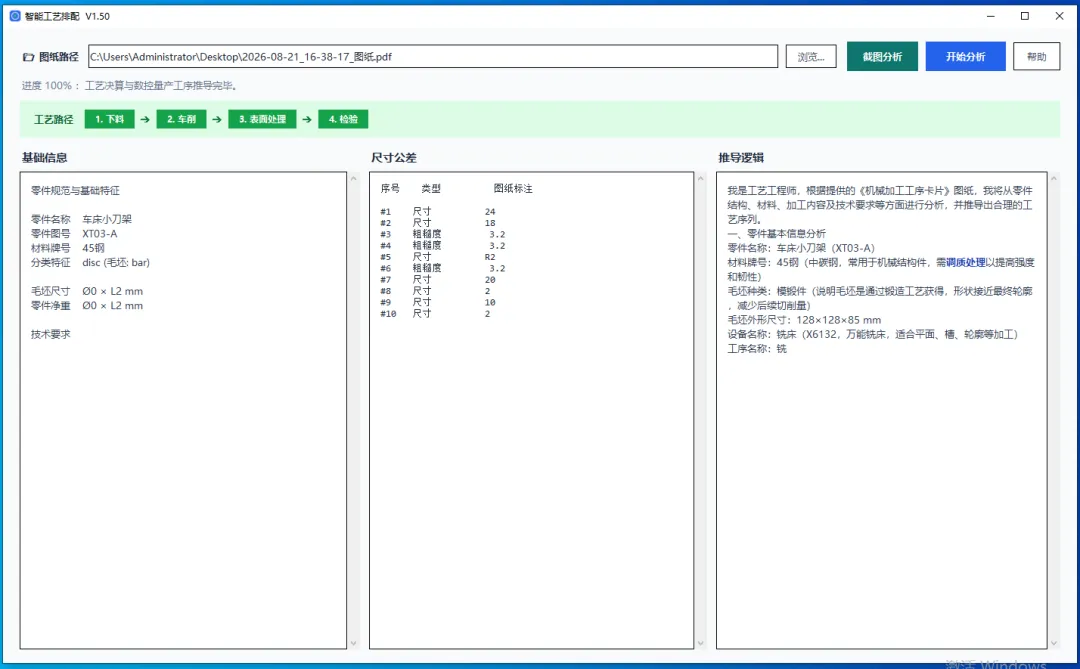Viewport: 1080px width, 669px height.
Task: Select process step 4. 检验
Action: pyautogui.click(x=343, y=119)
